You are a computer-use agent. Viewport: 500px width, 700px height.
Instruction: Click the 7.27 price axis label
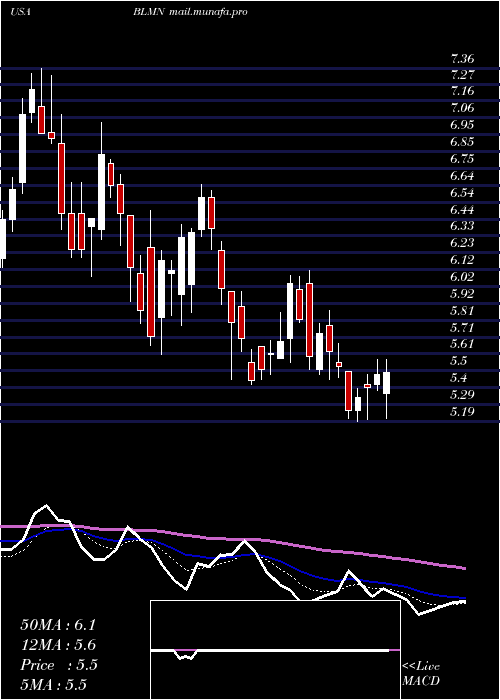(x=462, y=74)
